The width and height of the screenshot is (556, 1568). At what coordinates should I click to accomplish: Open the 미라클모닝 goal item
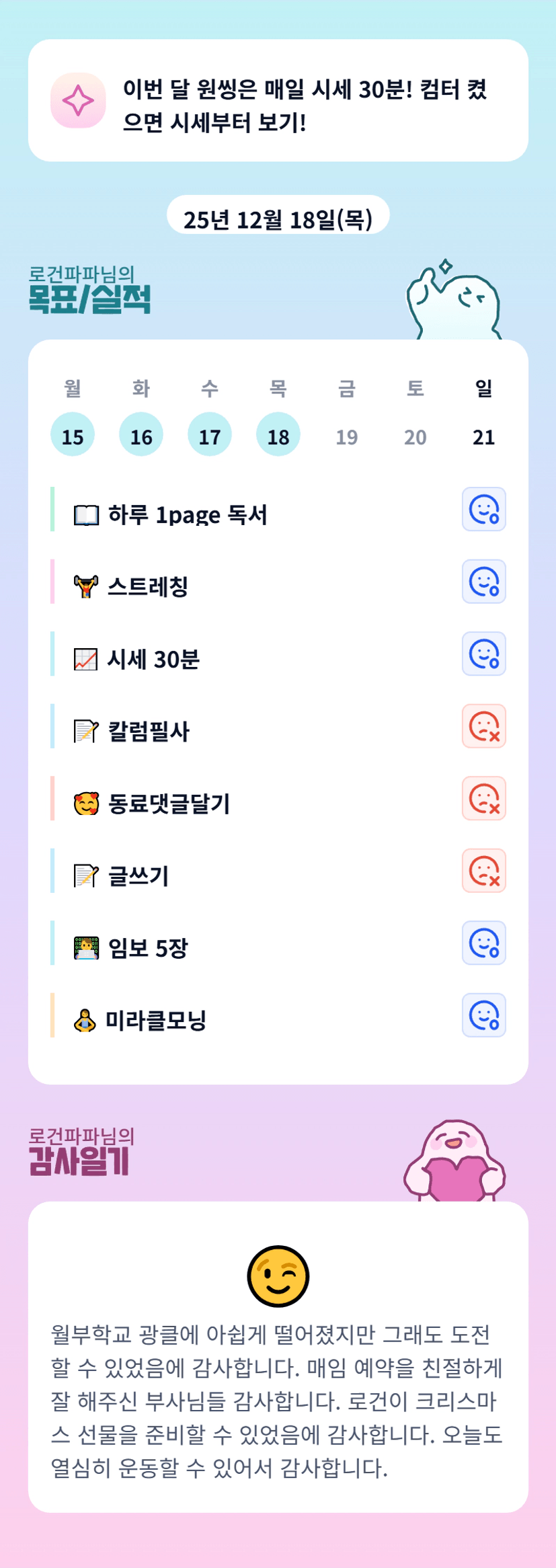[156, 1021]
